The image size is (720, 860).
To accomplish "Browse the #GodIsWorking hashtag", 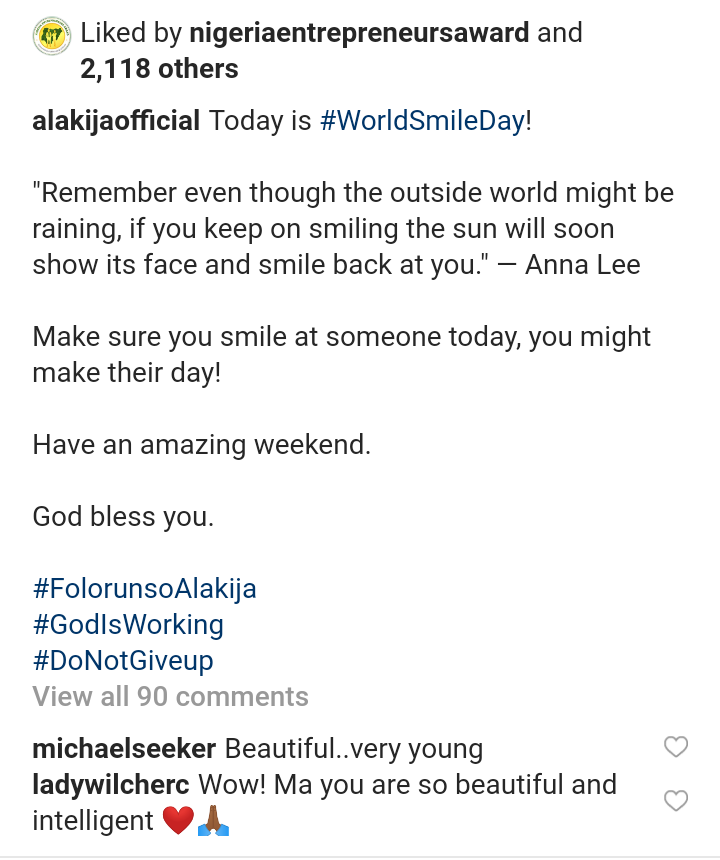I will tap(128, 625).
